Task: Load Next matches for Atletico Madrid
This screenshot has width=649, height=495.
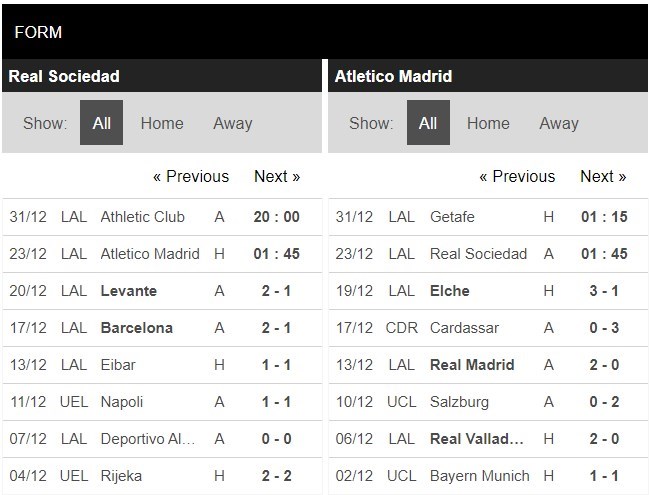Action: (603, 176)
